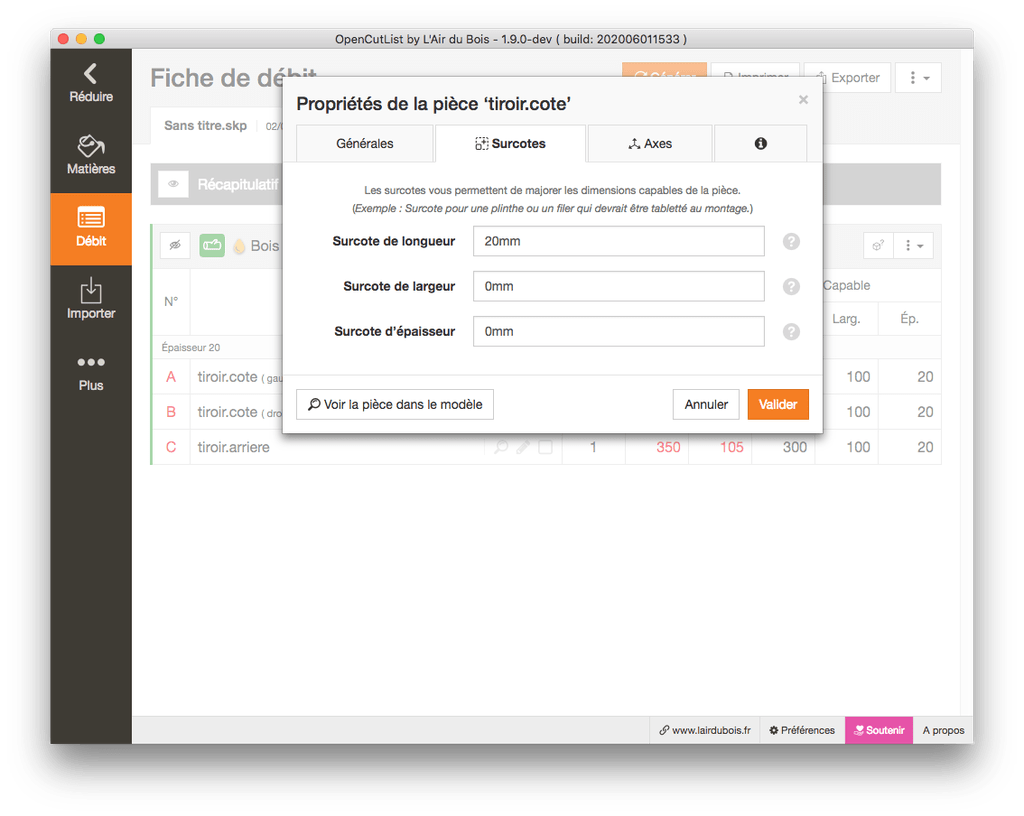
Task: Open Préférences in footer
Action: pyautogui.click(x=802, y=730)
